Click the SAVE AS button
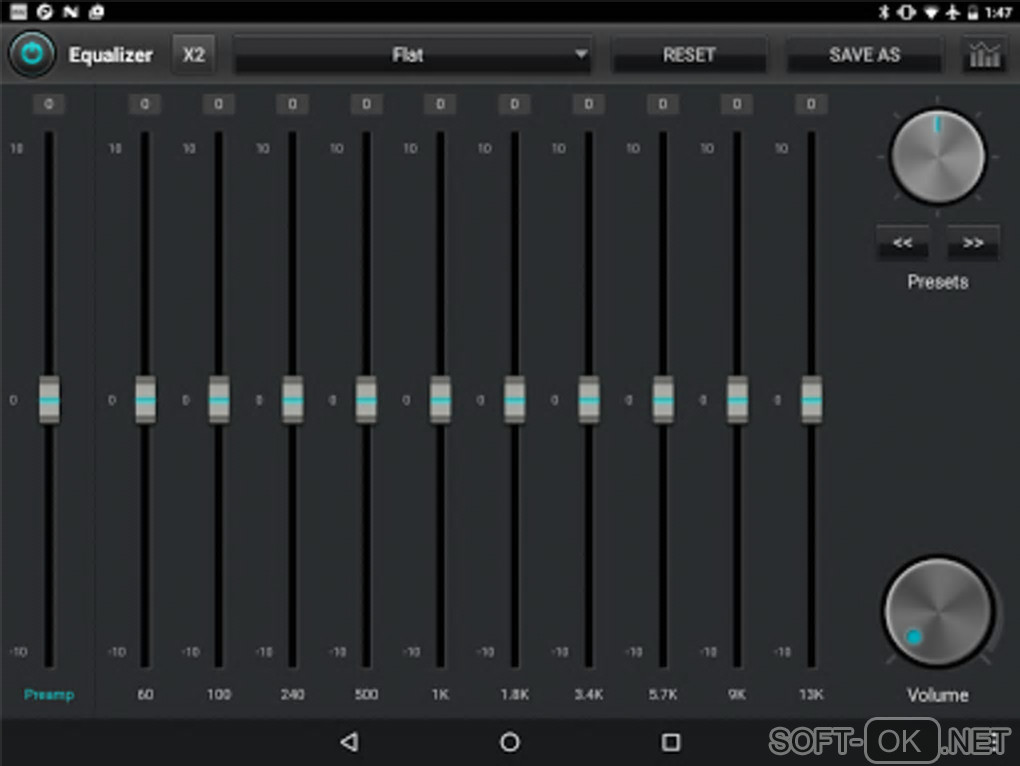Image resolution: width=1020 pixels, height=766 pixels. (864, 55)
